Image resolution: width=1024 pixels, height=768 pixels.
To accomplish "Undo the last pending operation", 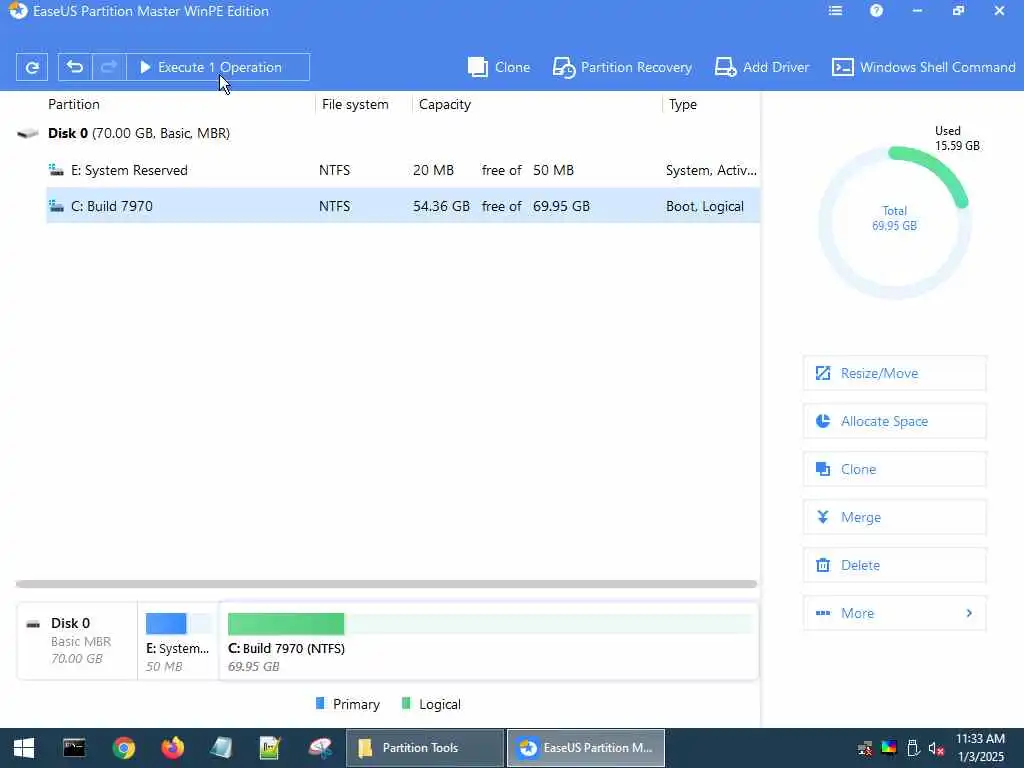I will tap(75, 67).
